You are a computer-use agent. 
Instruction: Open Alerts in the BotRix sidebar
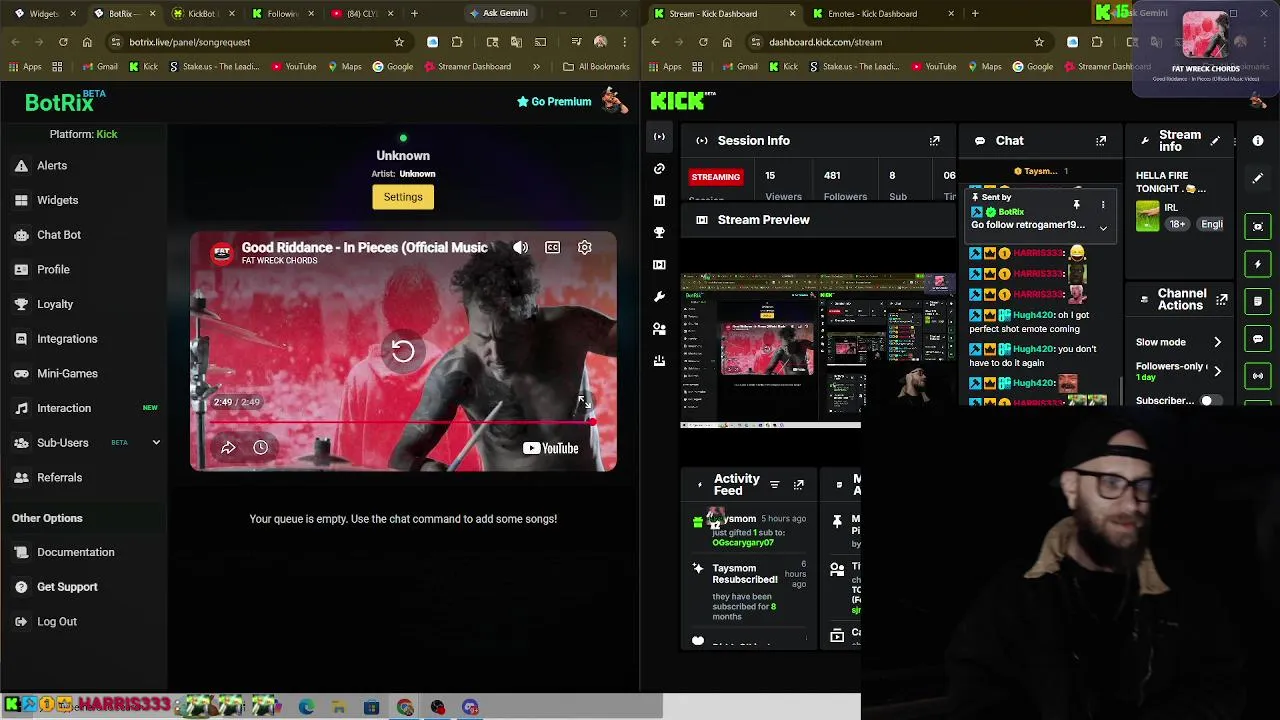(x=52, y=165)
